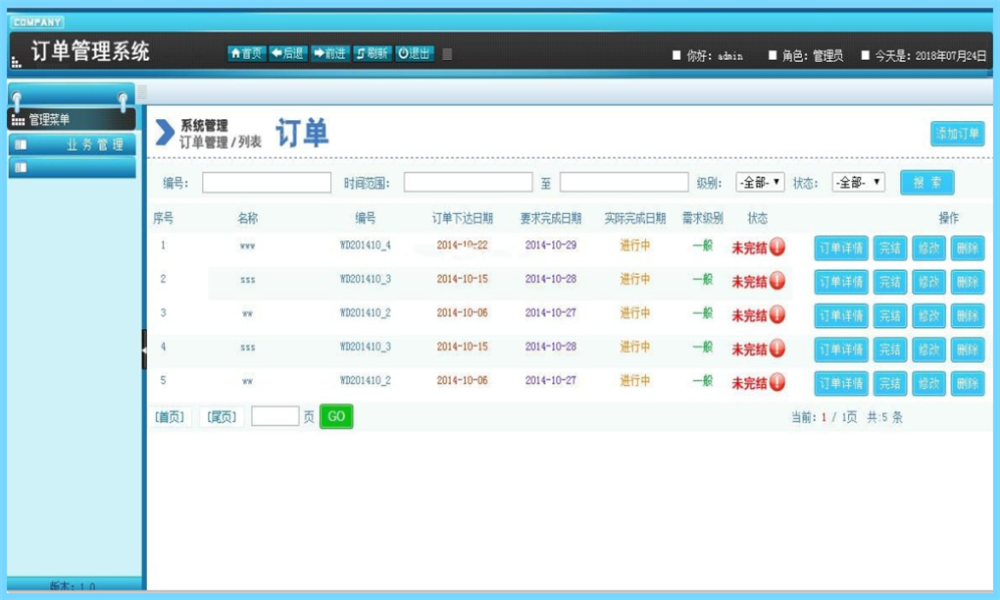Image resolution: width=1000 pixels, height=600 pixels.
Task: Click order name 'vvv' in row 1
Action: coord(247,246)
